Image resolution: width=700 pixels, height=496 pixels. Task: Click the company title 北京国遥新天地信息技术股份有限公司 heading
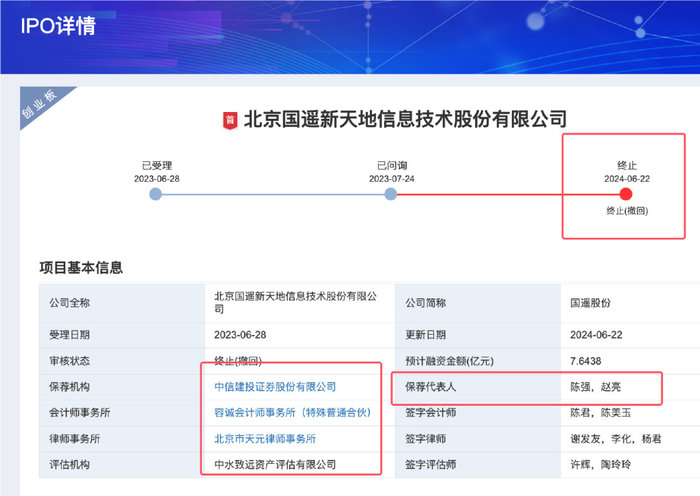click(x=405, y=119)
